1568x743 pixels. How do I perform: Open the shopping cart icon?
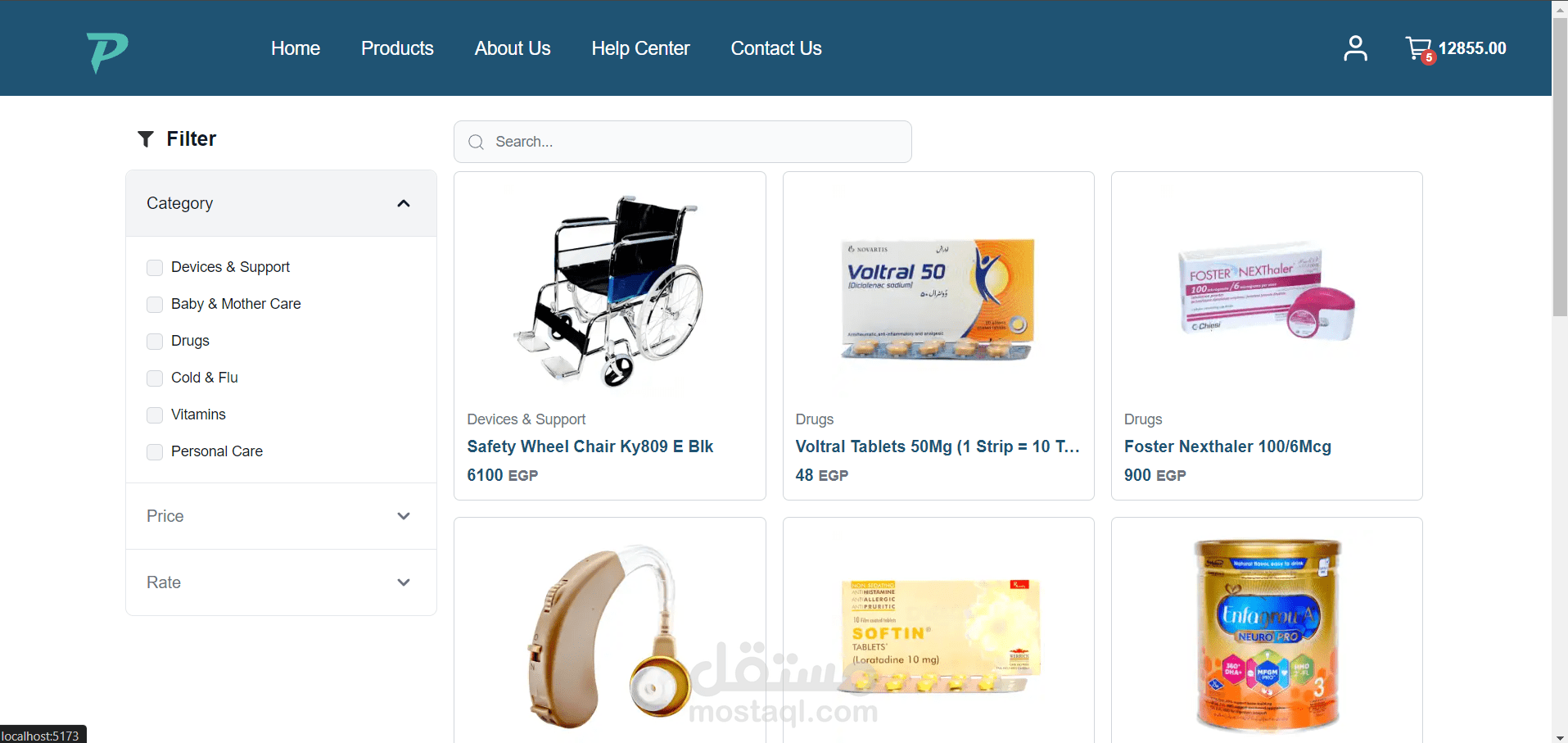coord(1419,48)
